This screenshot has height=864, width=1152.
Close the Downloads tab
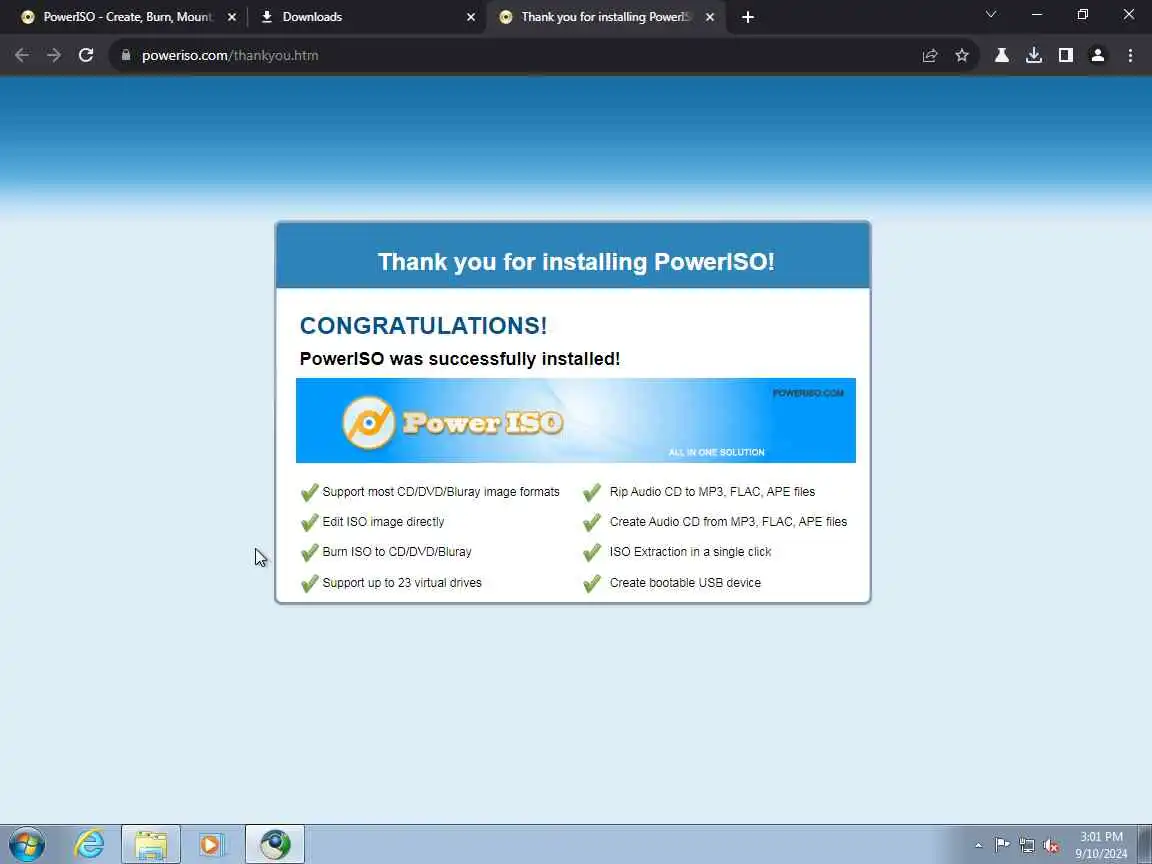point(471,17)
